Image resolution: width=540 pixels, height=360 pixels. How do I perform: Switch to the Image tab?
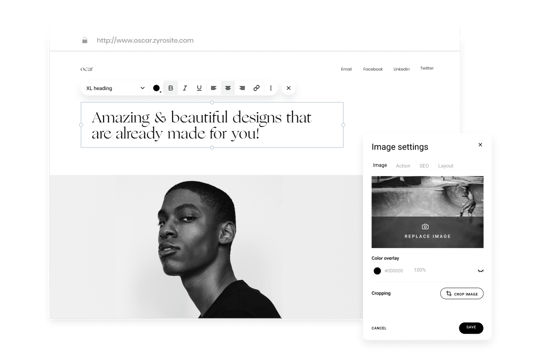[x=380, y=165]
